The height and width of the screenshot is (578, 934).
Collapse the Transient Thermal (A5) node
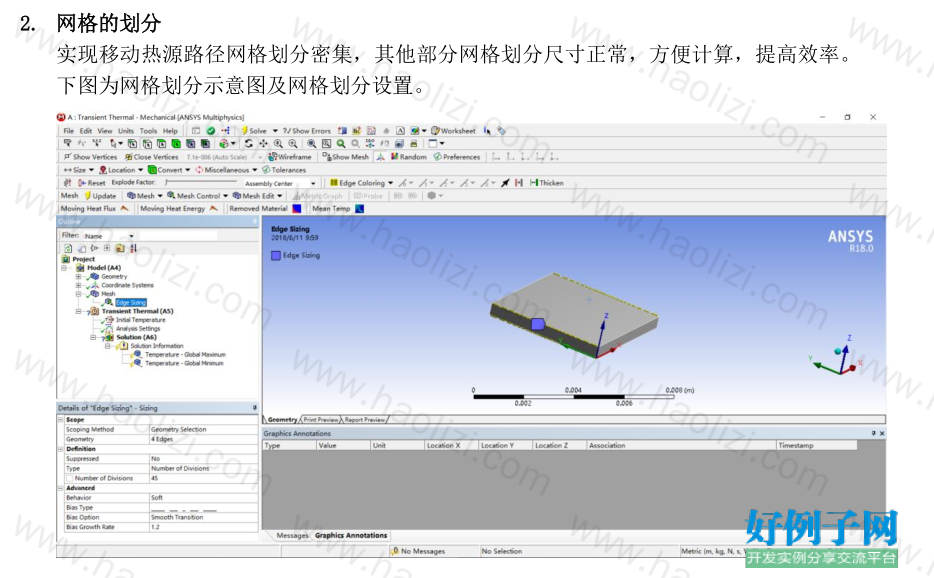pyautogui.click(x=78, y=311)
